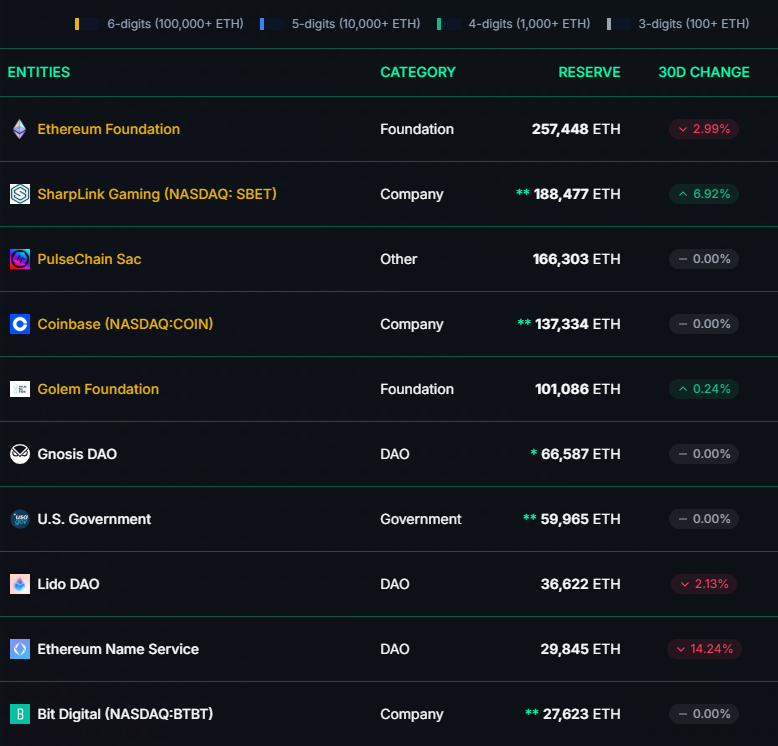Click the Lido DAO logo icon

(19, 584)
